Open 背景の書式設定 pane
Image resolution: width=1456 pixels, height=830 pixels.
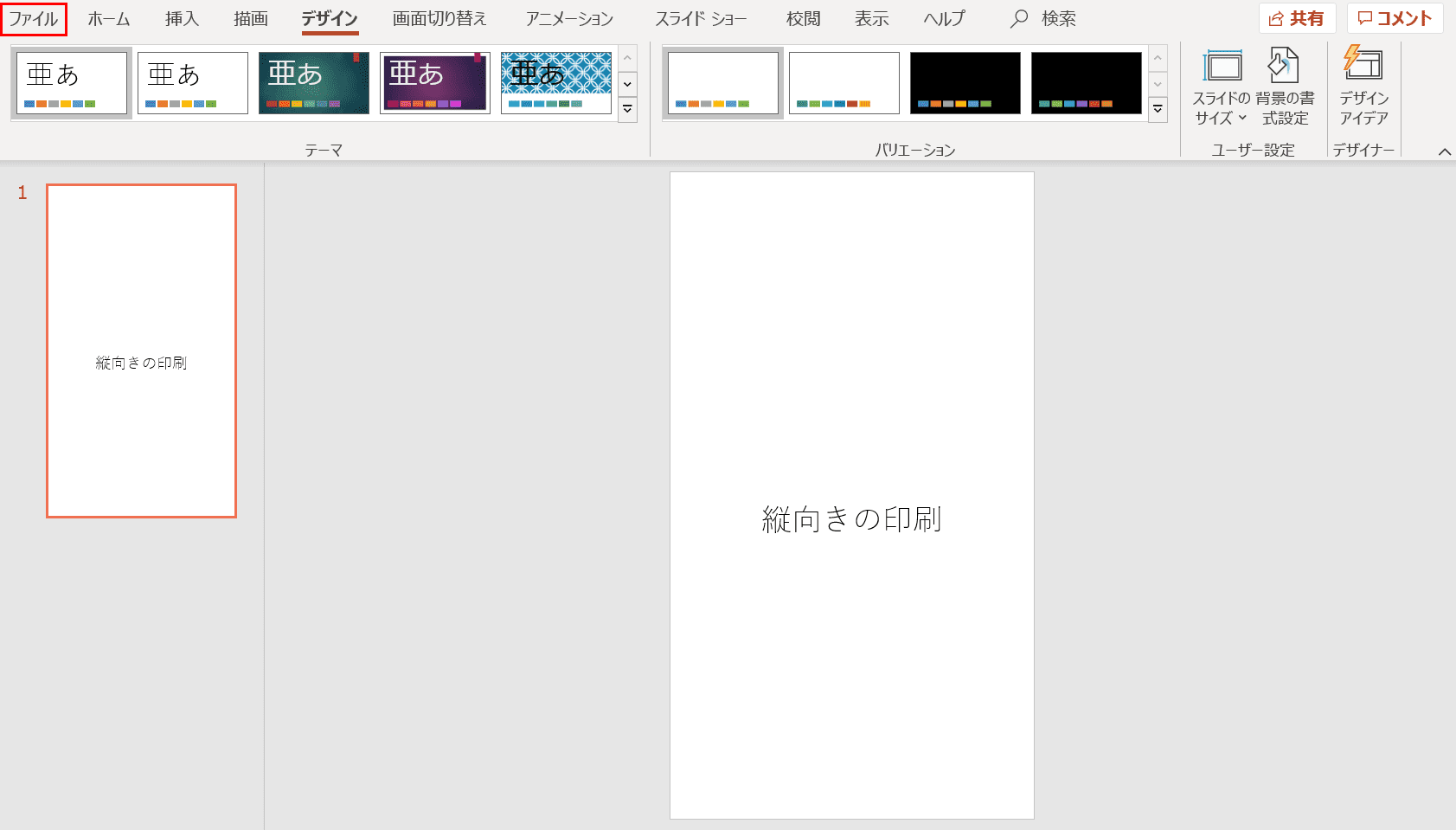pyautogui.click(x=1285, y=87)
